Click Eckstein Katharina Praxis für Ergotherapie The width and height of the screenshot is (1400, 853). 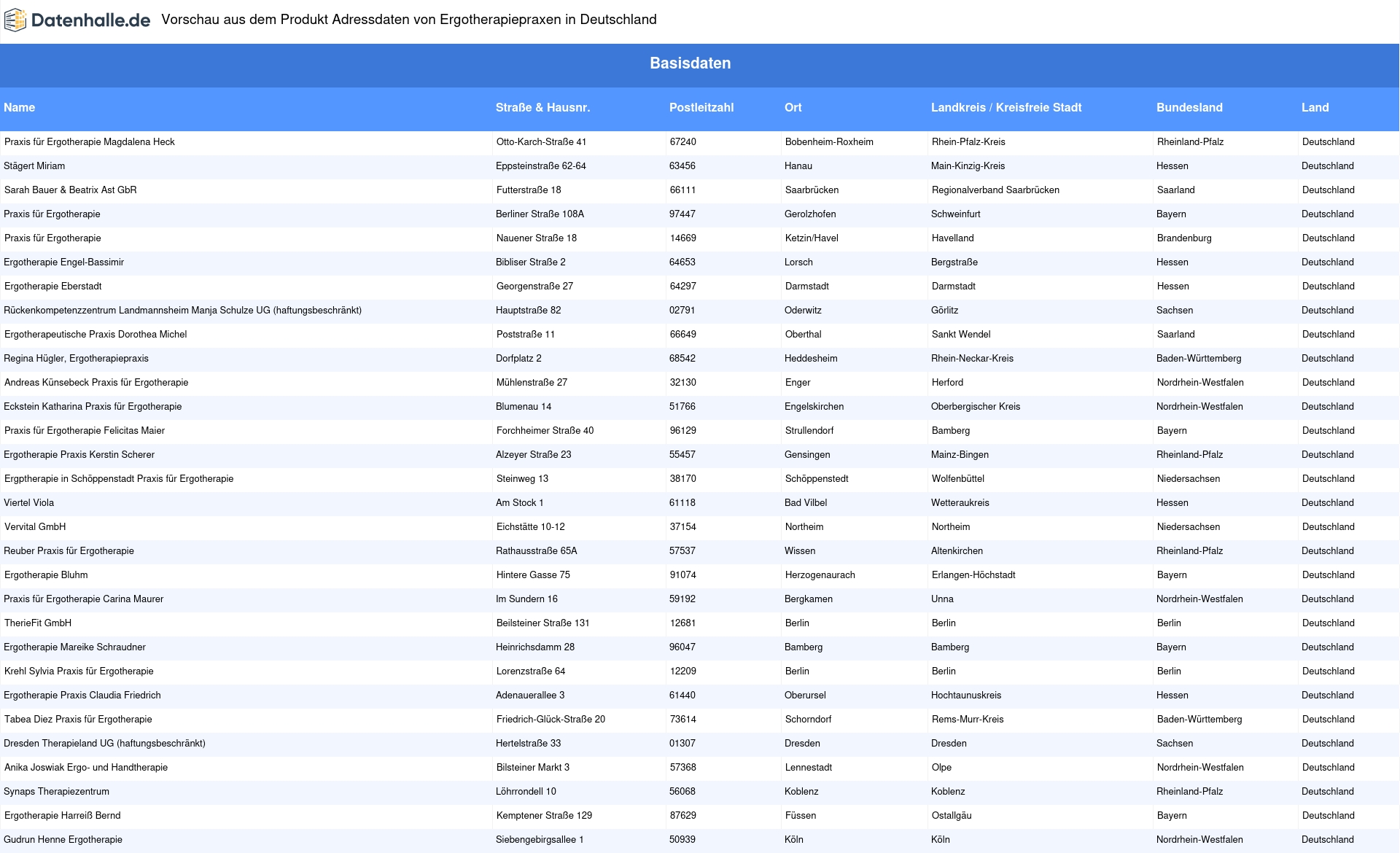tap(93, 407)
